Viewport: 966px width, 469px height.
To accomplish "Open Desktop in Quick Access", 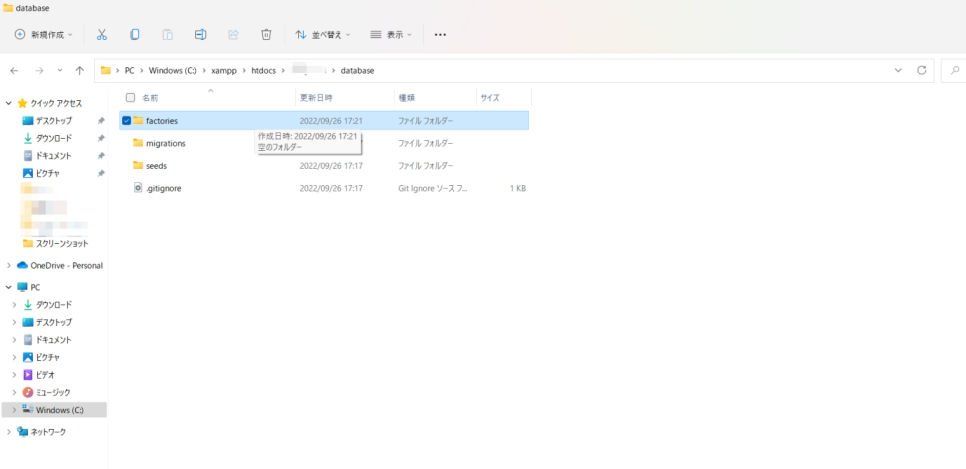I will (53, 121).
